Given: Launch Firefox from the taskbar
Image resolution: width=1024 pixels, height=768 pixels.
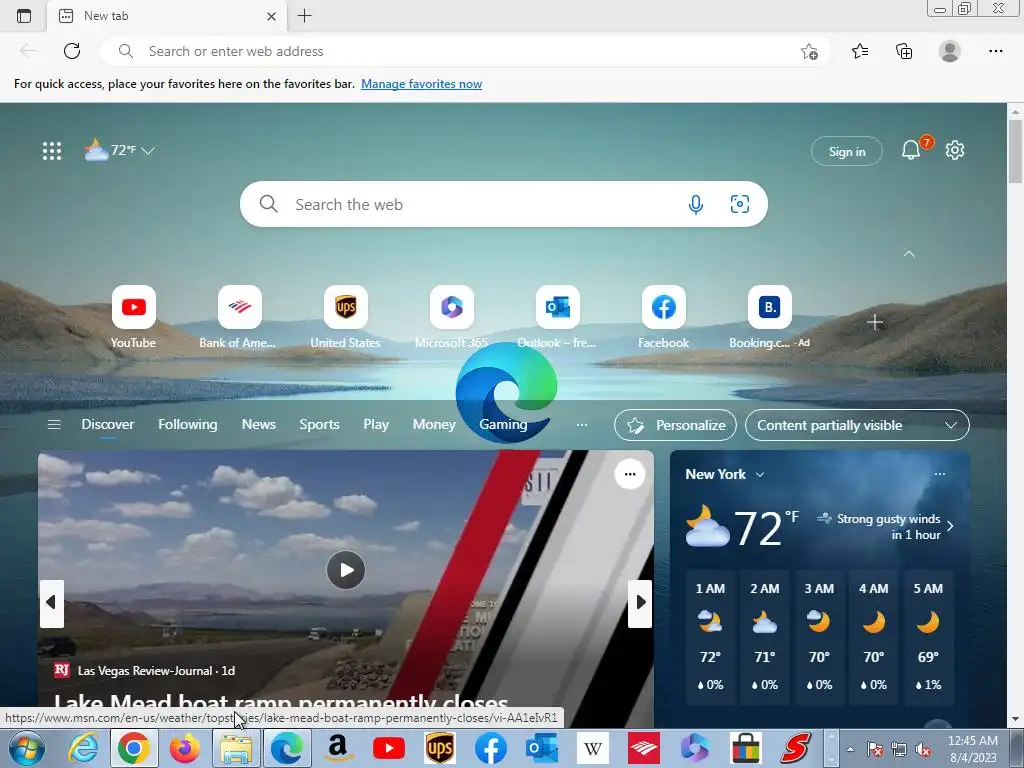Looking at the screenshot, I should (185, 748).
